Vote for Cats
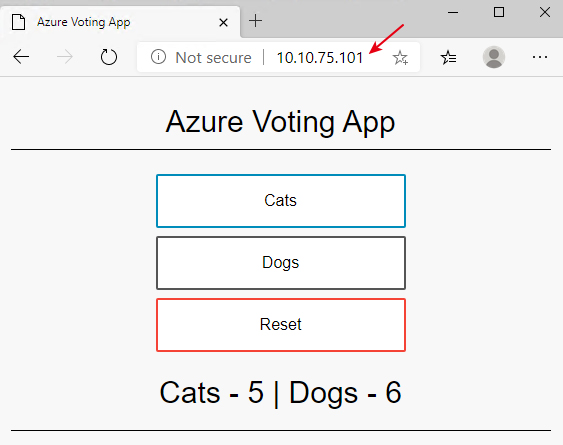The height and width of the screenshot is (445, 563). 281,201
